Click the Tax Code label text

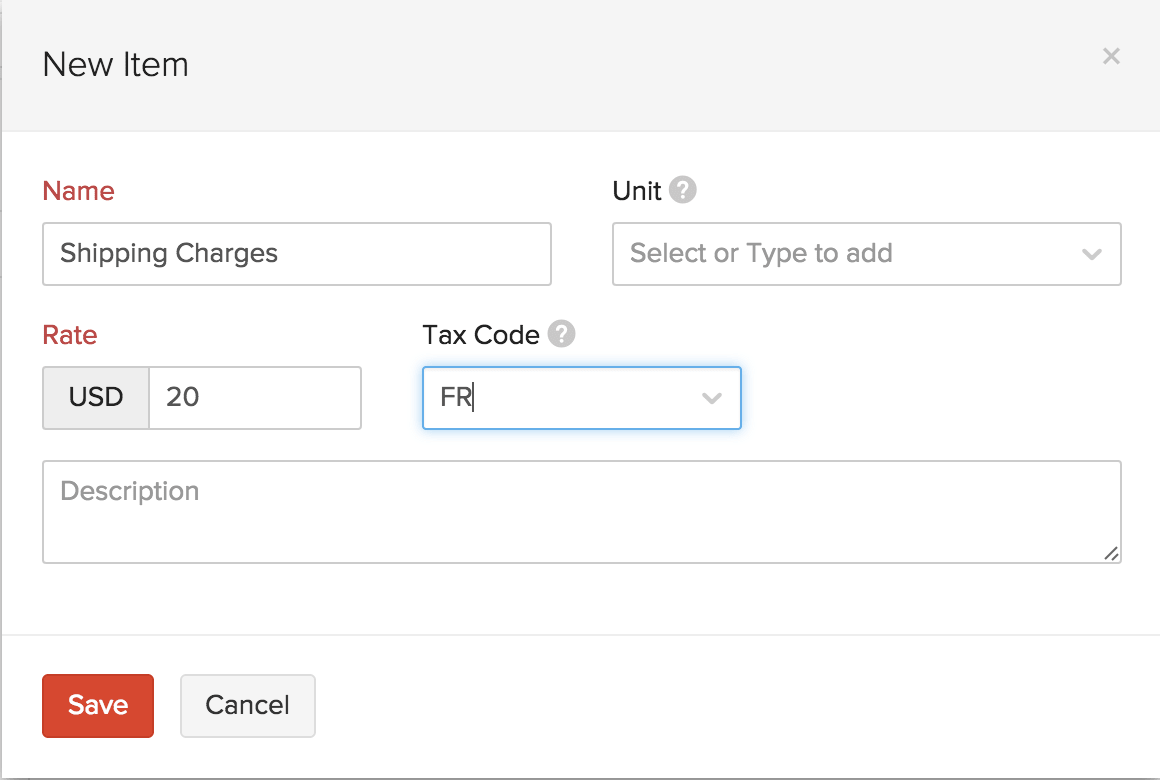(x=481, y=334)
